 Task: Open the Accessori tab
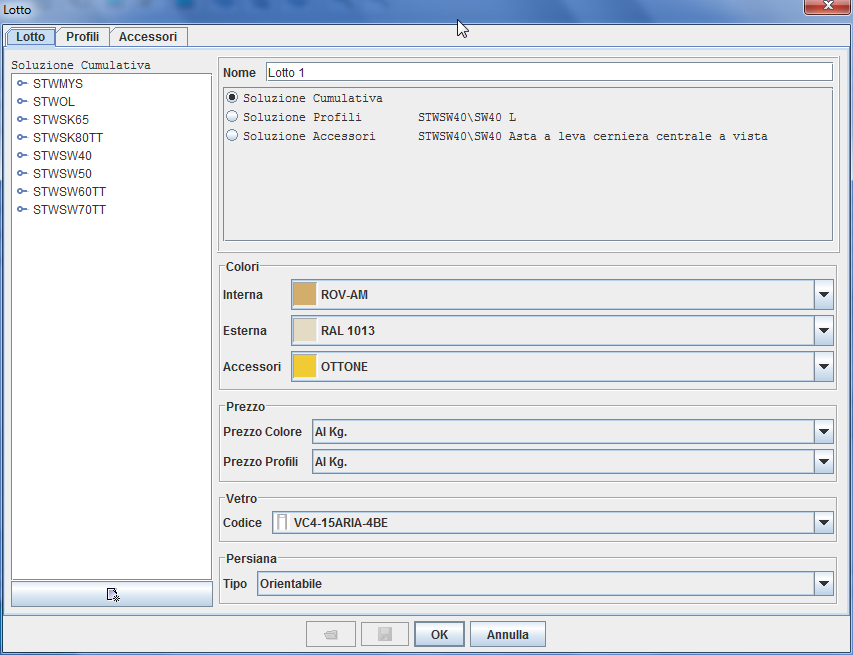click(148, 37)
